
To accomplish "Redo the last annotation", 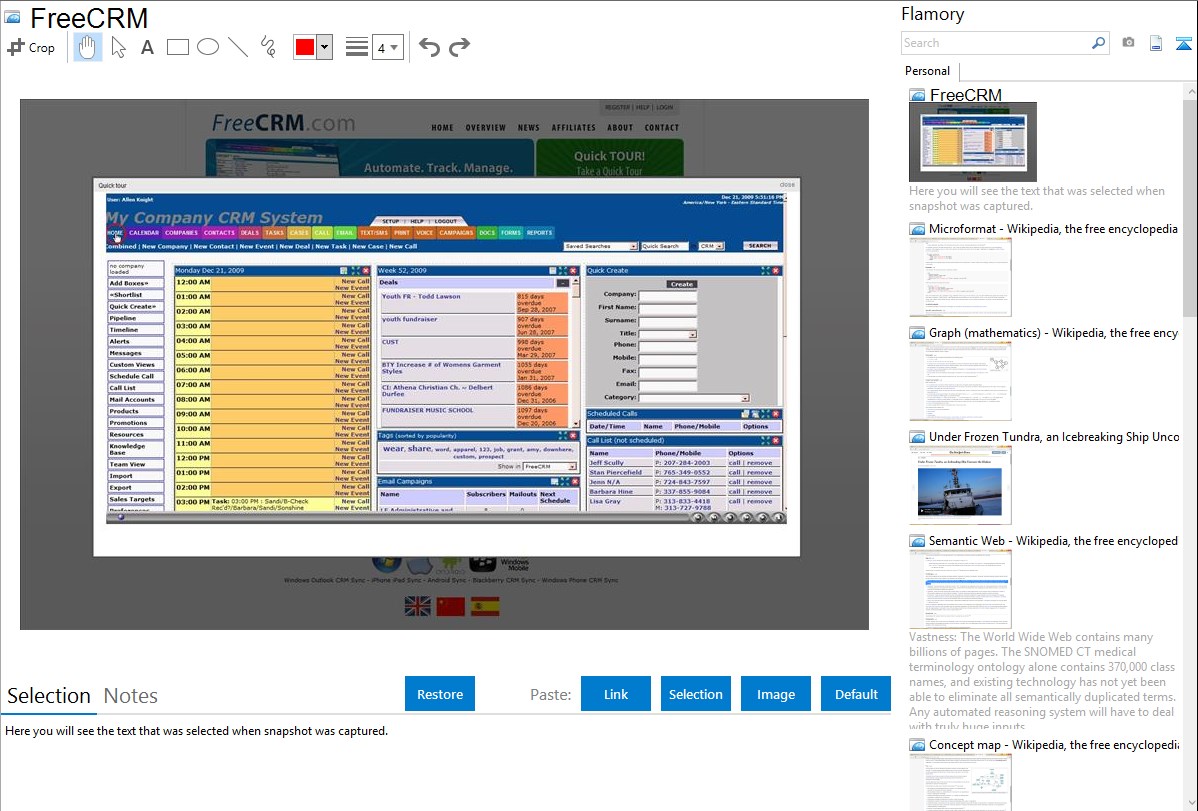I will [459, 47].
